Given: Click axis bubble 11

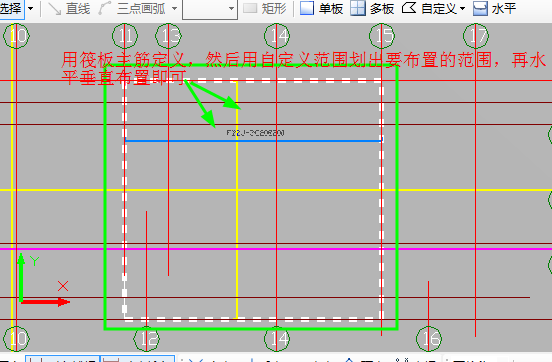Looking at the screenshot, I should tap(125, 36).
